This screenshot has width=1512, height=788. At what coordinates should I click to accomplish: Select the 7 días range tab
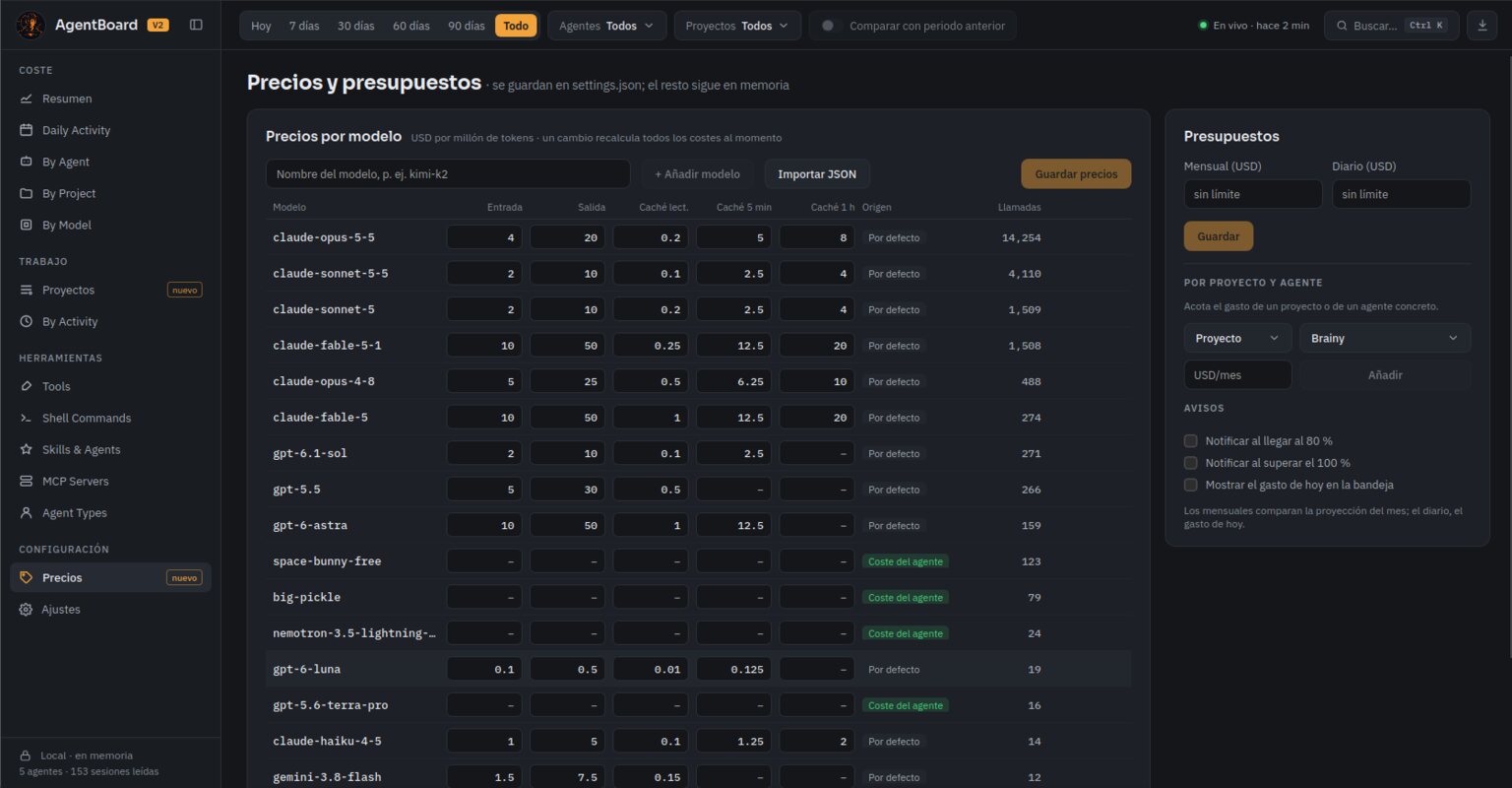(x=304, y=26)
